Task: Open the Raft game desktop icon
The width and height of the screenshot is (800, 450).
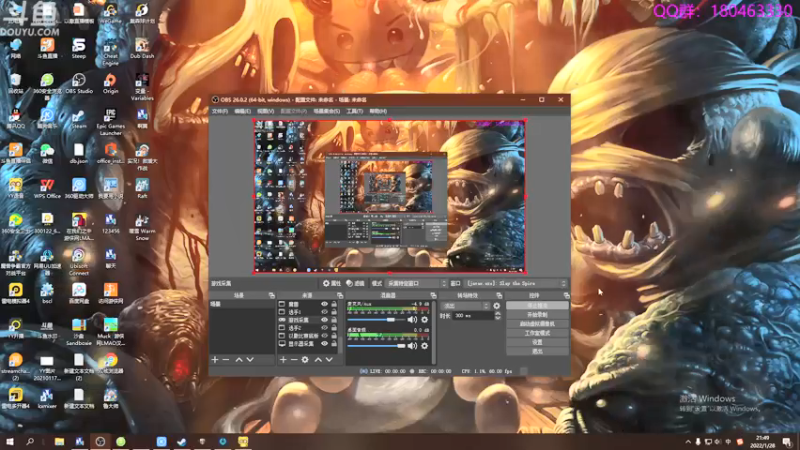Action: point(142,188)
